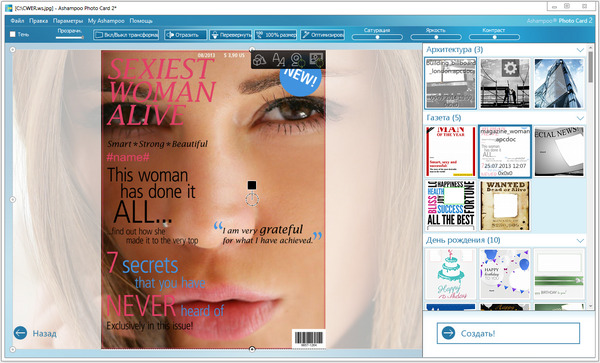The image size is (600, 363).
Task: Click the Отразить mirror button
Action: [x=186, y=35]
